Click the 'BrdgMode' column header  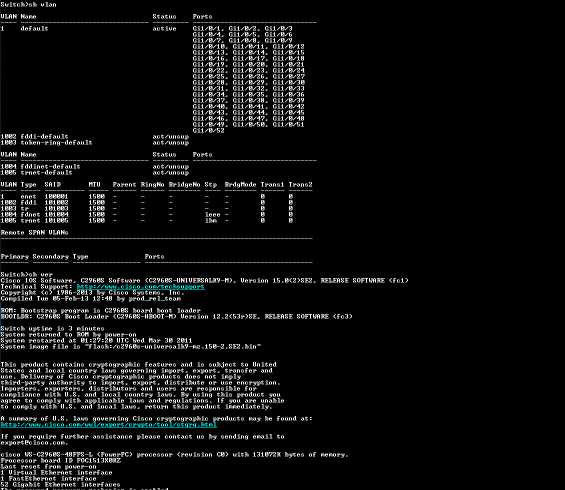tap(240, 184)
